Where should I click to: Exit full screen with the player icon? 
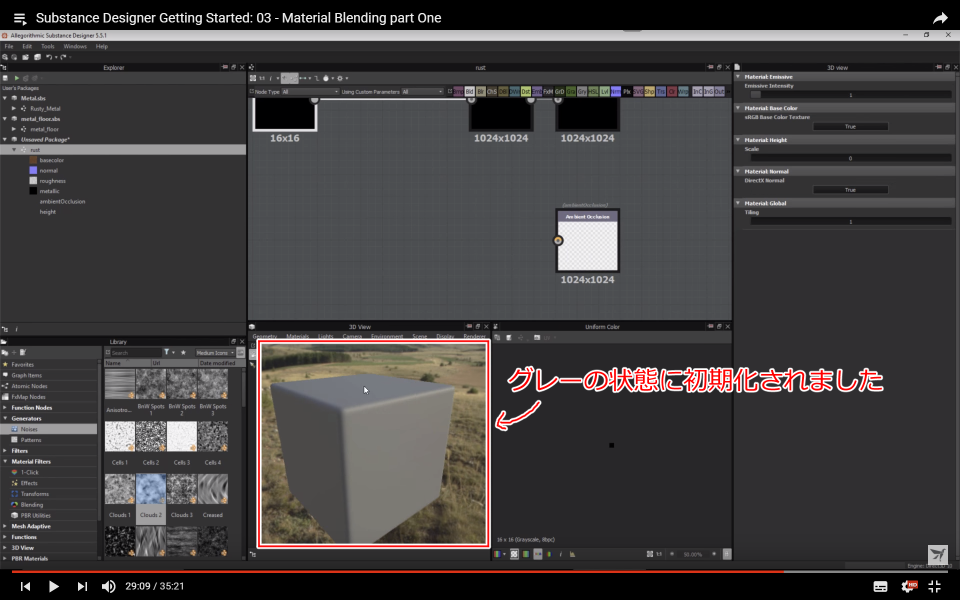click(935, 586)
